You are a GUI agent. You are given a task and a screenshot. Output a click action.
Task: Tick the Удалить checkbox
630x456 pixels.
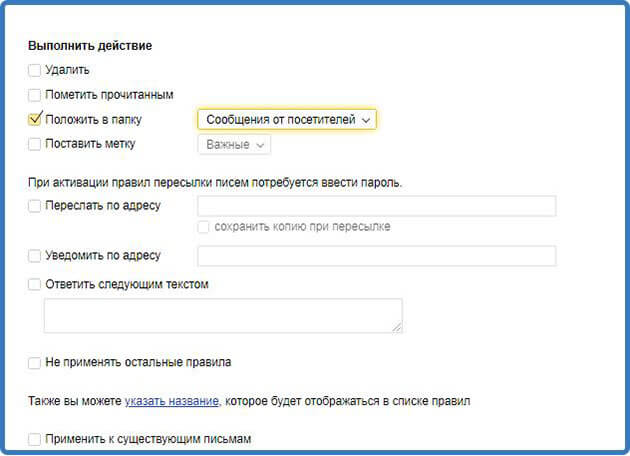[35, 70]
